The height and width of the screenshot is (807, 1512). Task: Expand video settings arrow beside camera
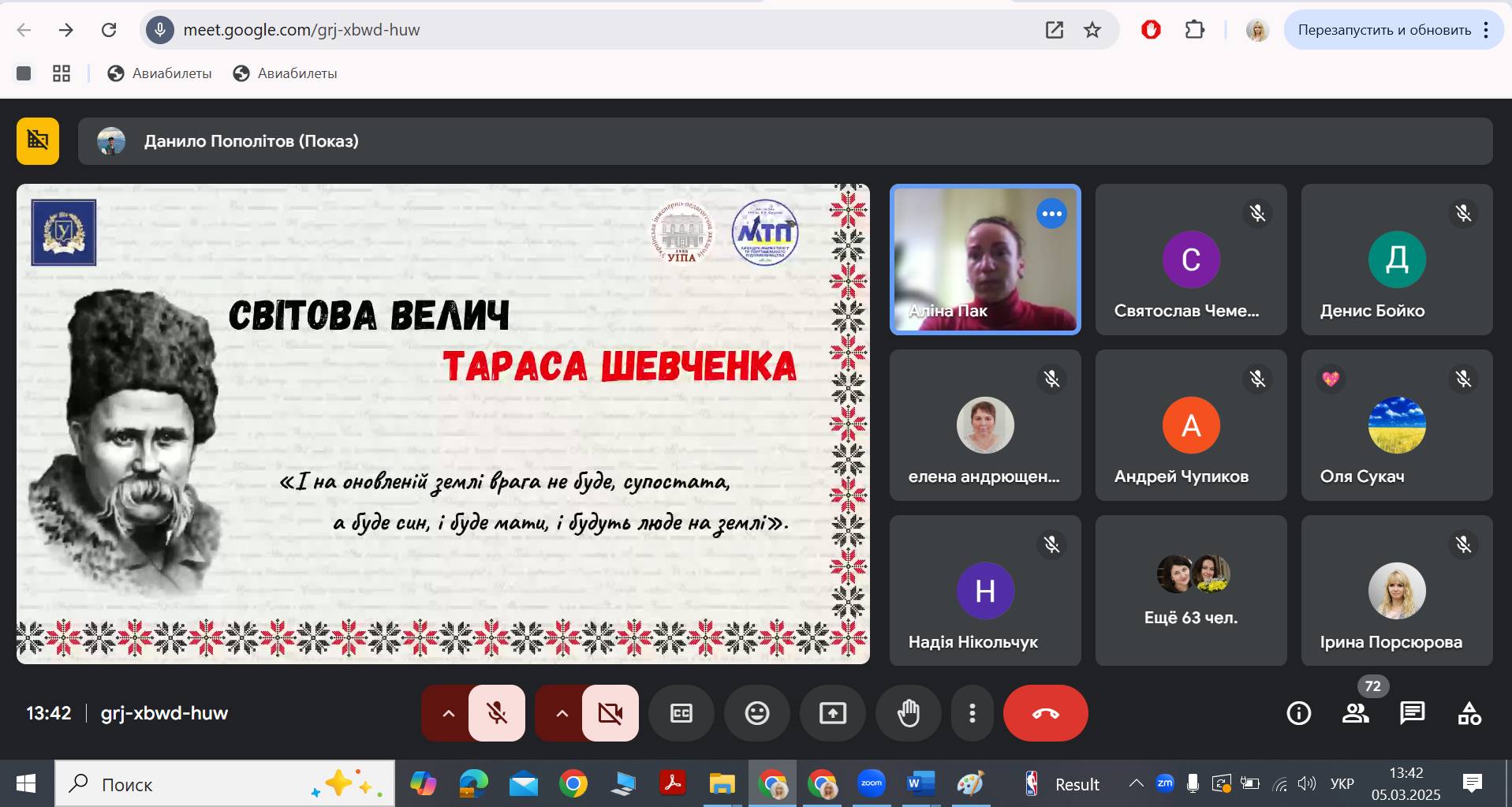[x=562, y=713]
